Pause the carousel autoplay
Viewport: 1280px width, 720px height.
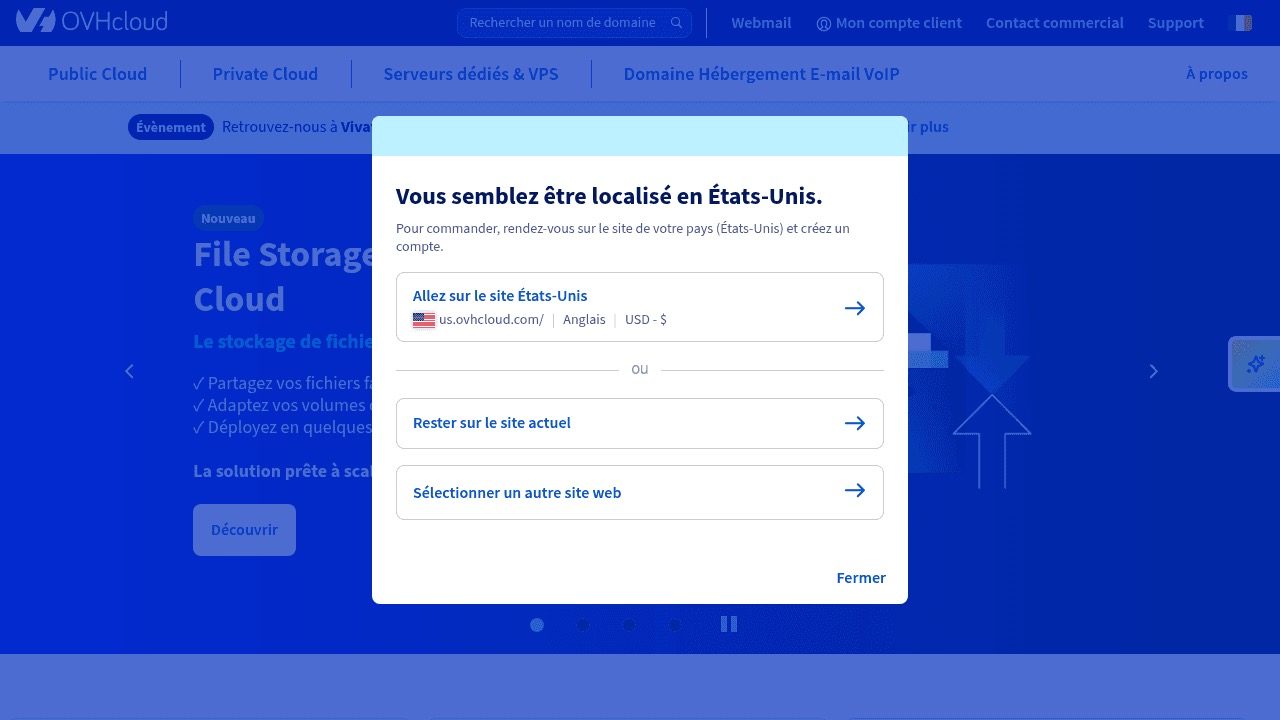(729, 624)
